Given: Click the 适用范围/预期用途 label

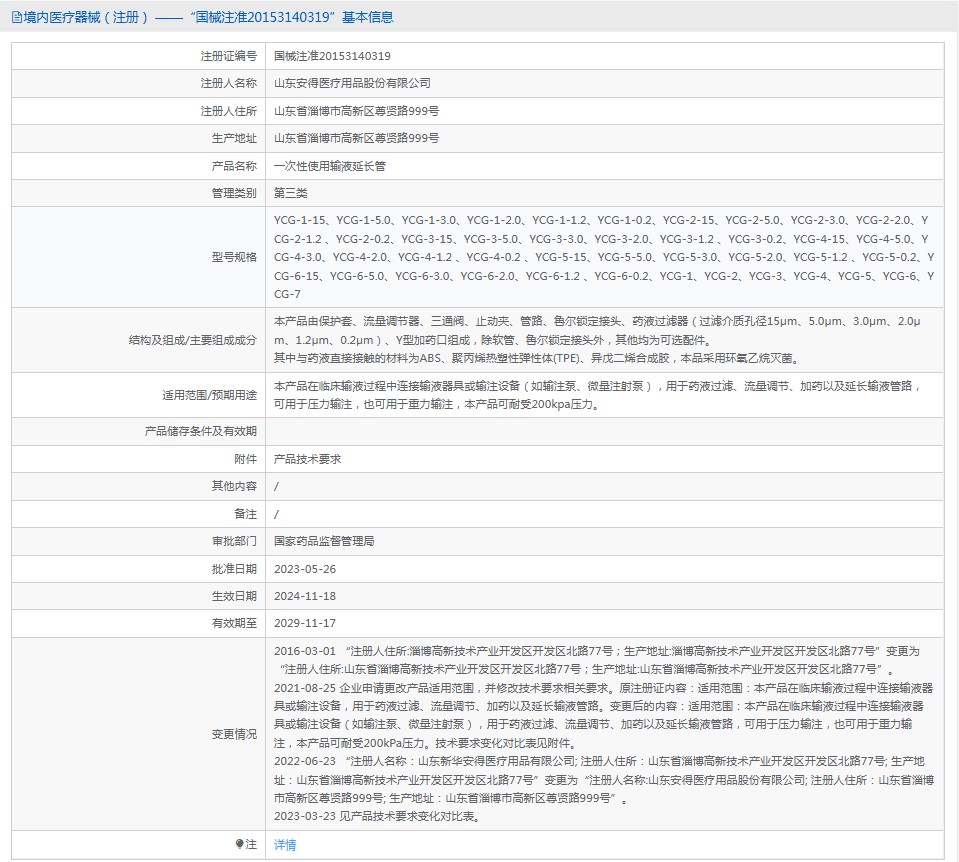Looking at the screenshot, I should [x=209, y=395].
